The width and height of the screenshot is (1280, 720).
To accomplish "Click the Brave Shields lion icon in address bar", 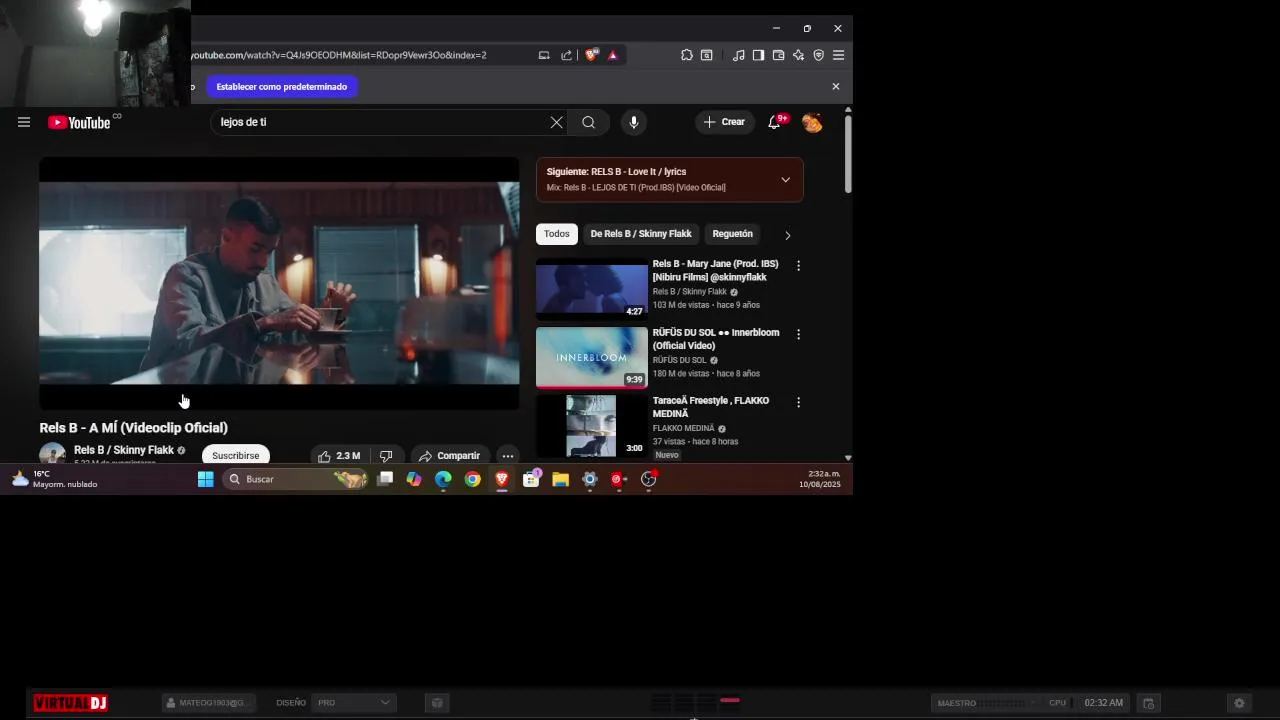I will coord(591,55).
